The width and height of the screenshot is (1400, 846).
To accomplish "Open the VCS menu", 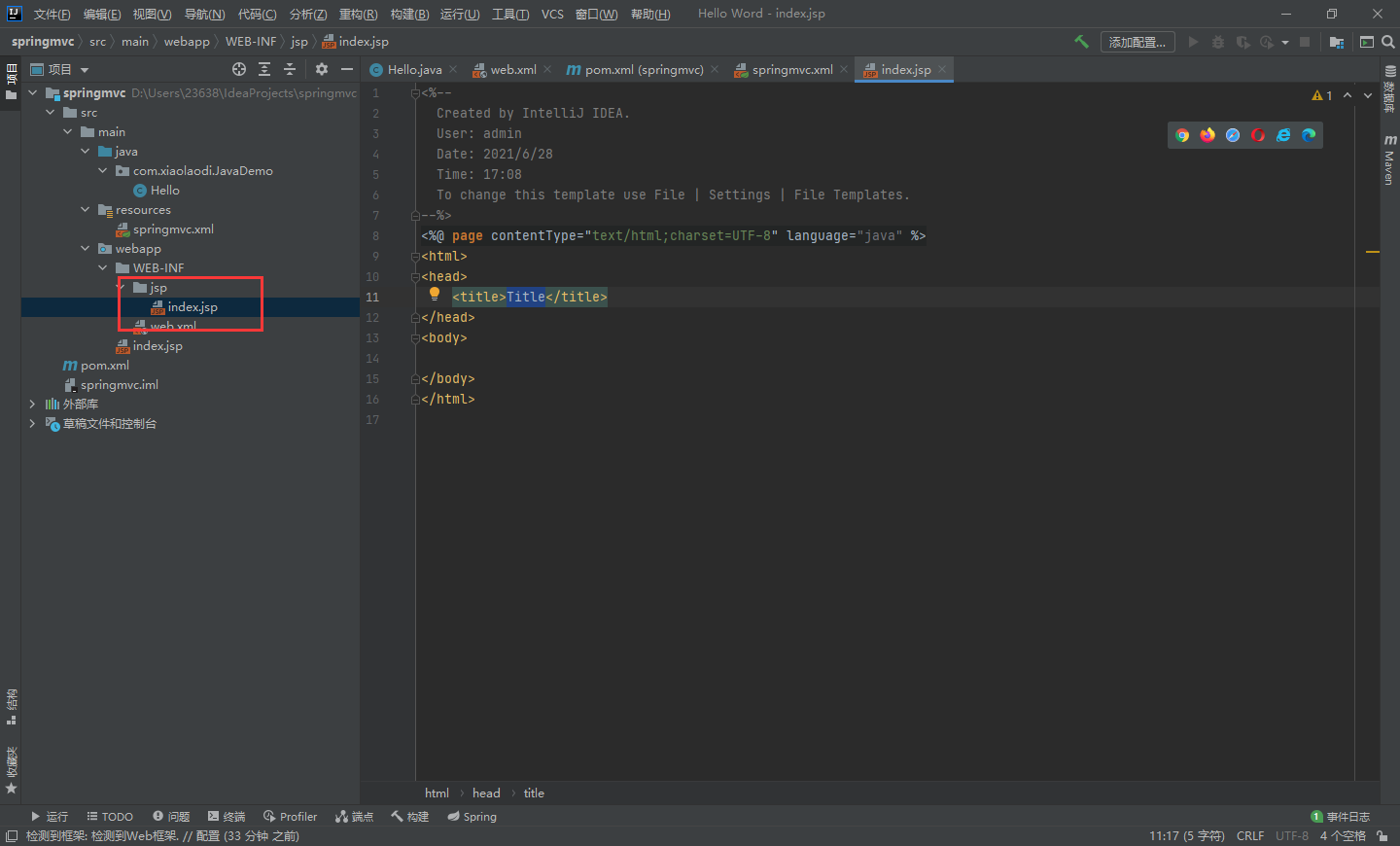I will click(552, 14).
